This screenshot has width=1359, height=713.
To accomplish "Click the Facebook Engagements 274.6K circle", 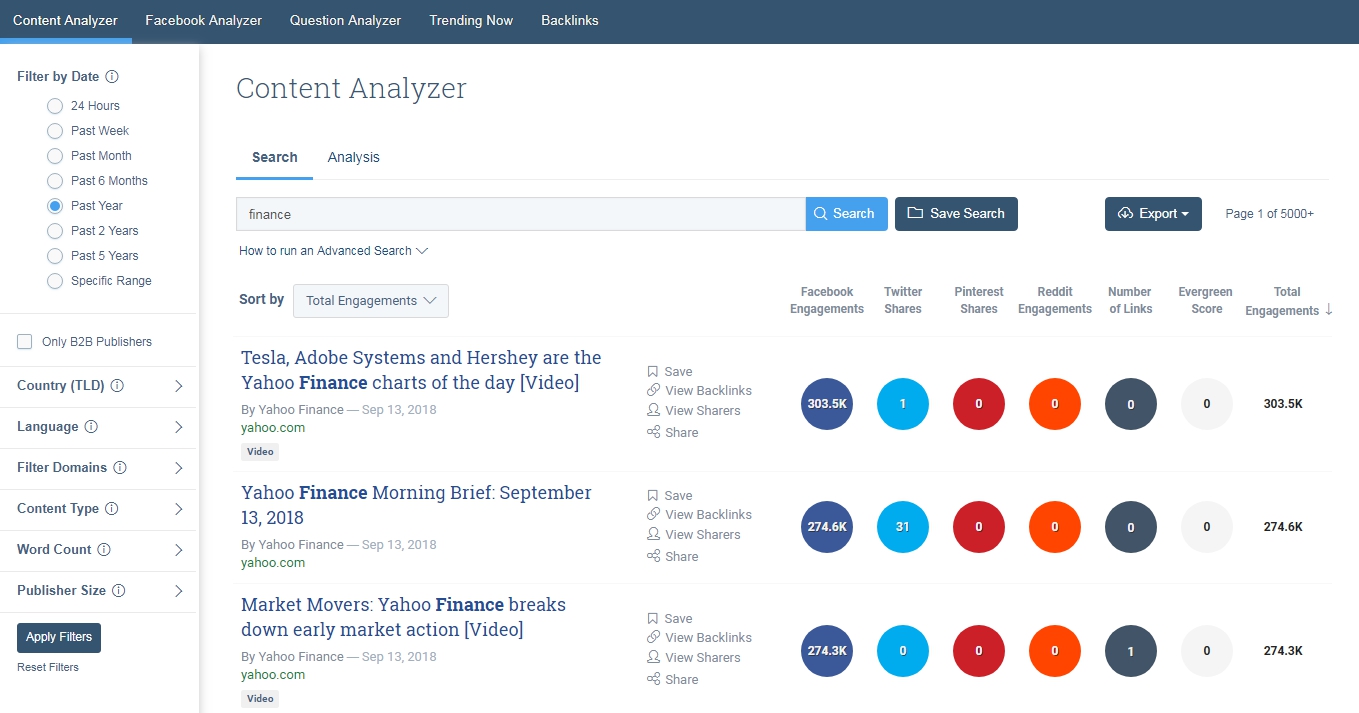I will (827, 527).
